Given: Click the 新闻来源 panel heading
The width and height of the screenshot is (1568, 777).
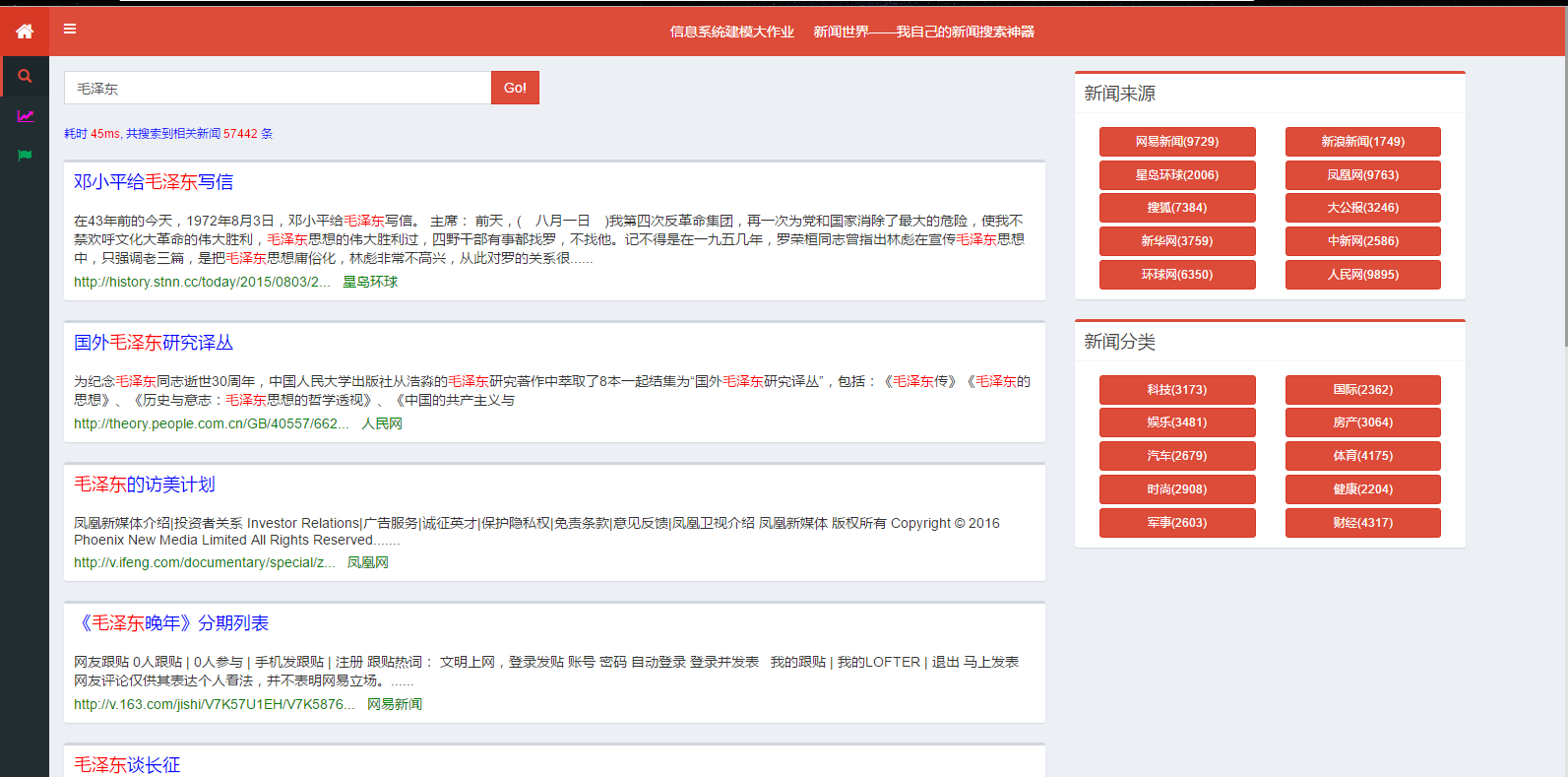Looking at the screenshot, I should [1120, 94].
